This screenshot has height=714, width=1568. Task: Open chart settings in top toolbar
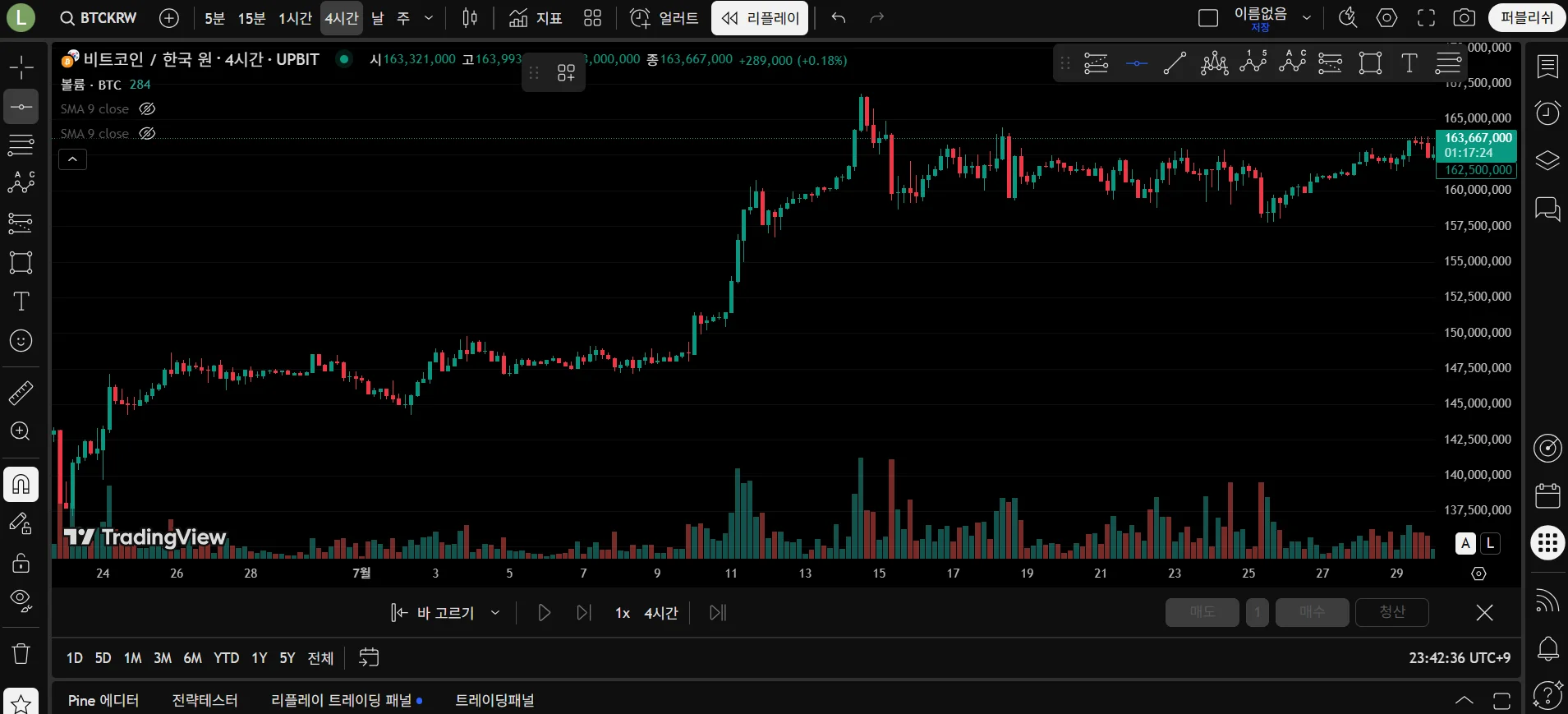[1386, 18]
